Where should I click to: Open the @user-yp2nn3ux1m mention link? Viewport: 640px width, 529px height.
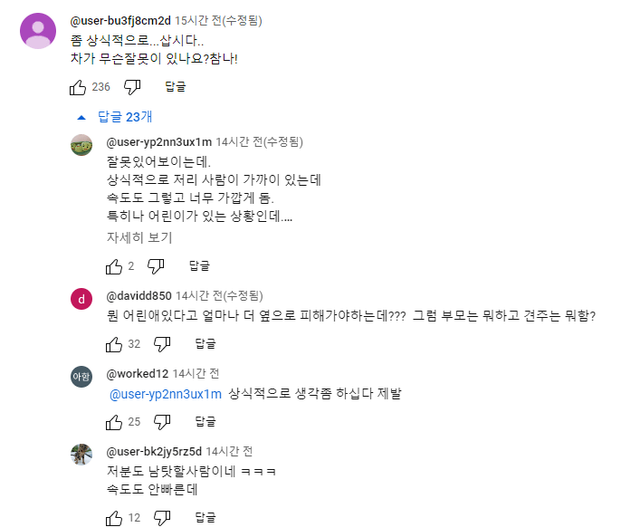tap(164, 394)
